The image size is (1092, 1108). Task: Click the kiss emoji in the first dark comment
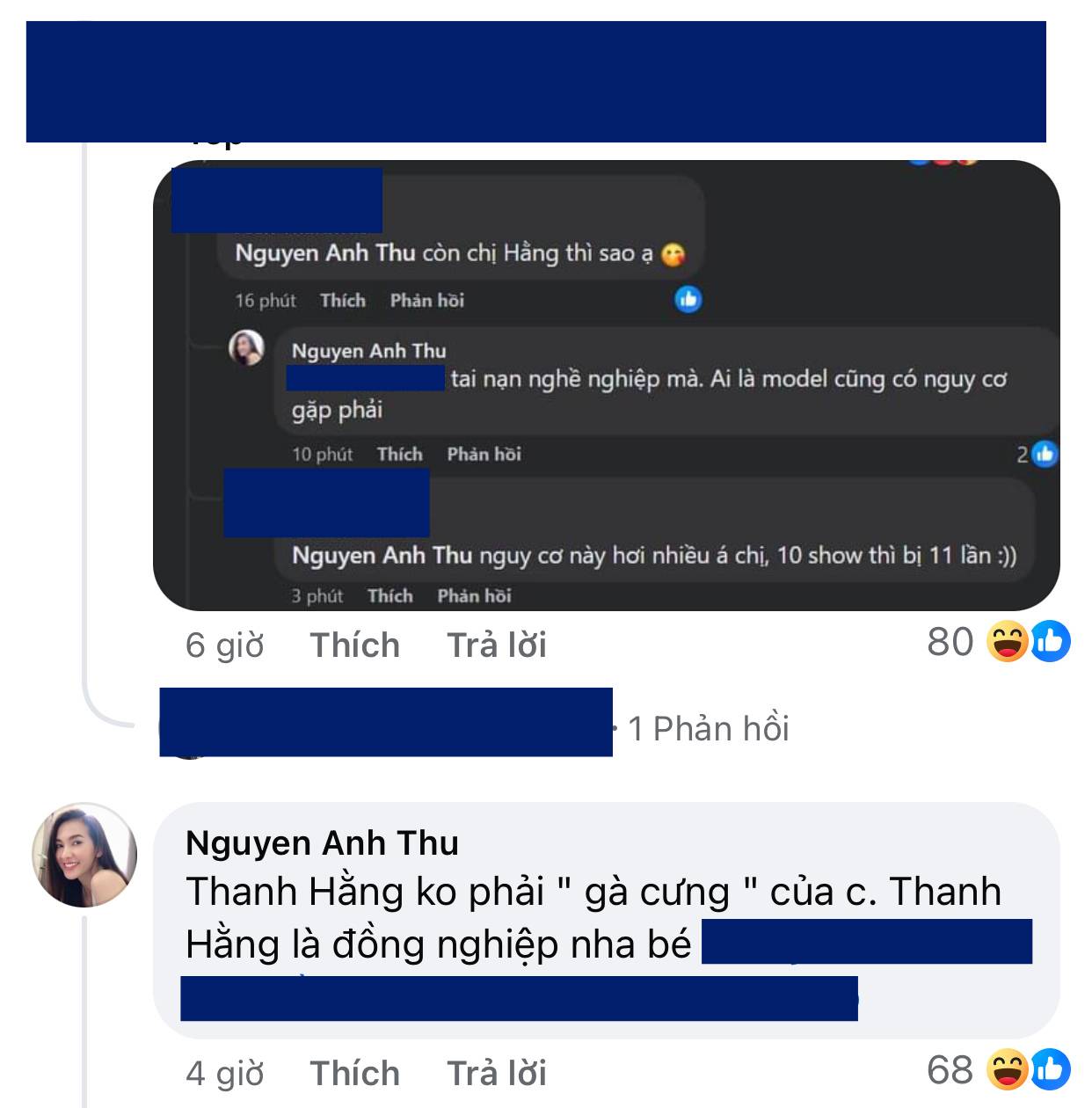673,255
